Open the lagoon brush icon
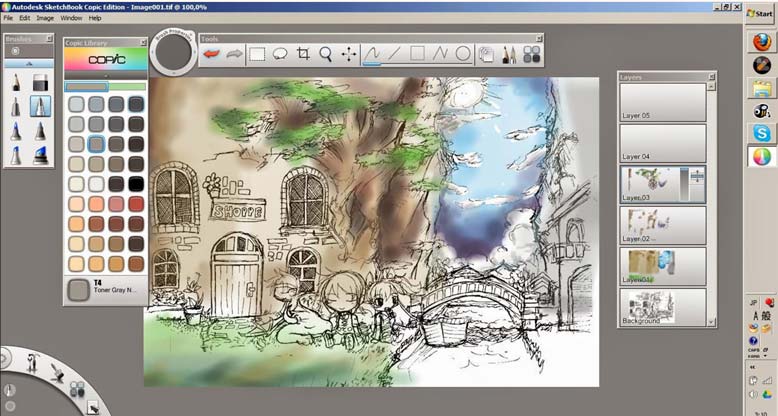The image size is (778, 416). click(x=57, y=372)
